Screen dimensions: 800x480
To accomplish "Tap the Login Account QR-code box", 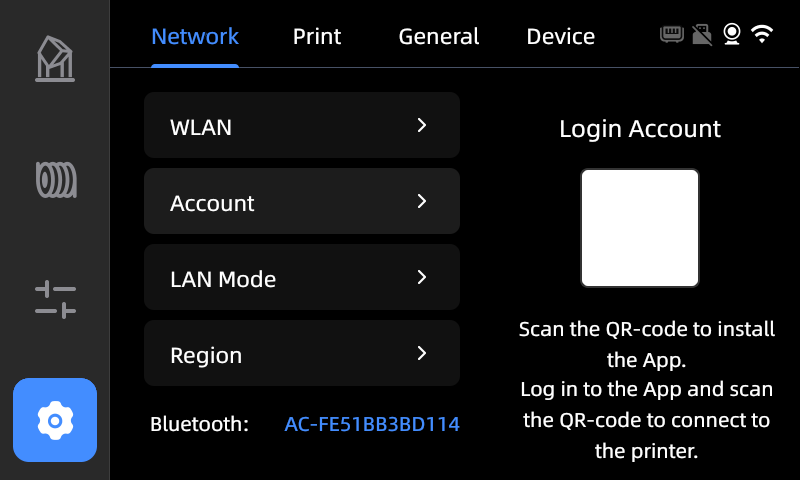I will [640, 228].
